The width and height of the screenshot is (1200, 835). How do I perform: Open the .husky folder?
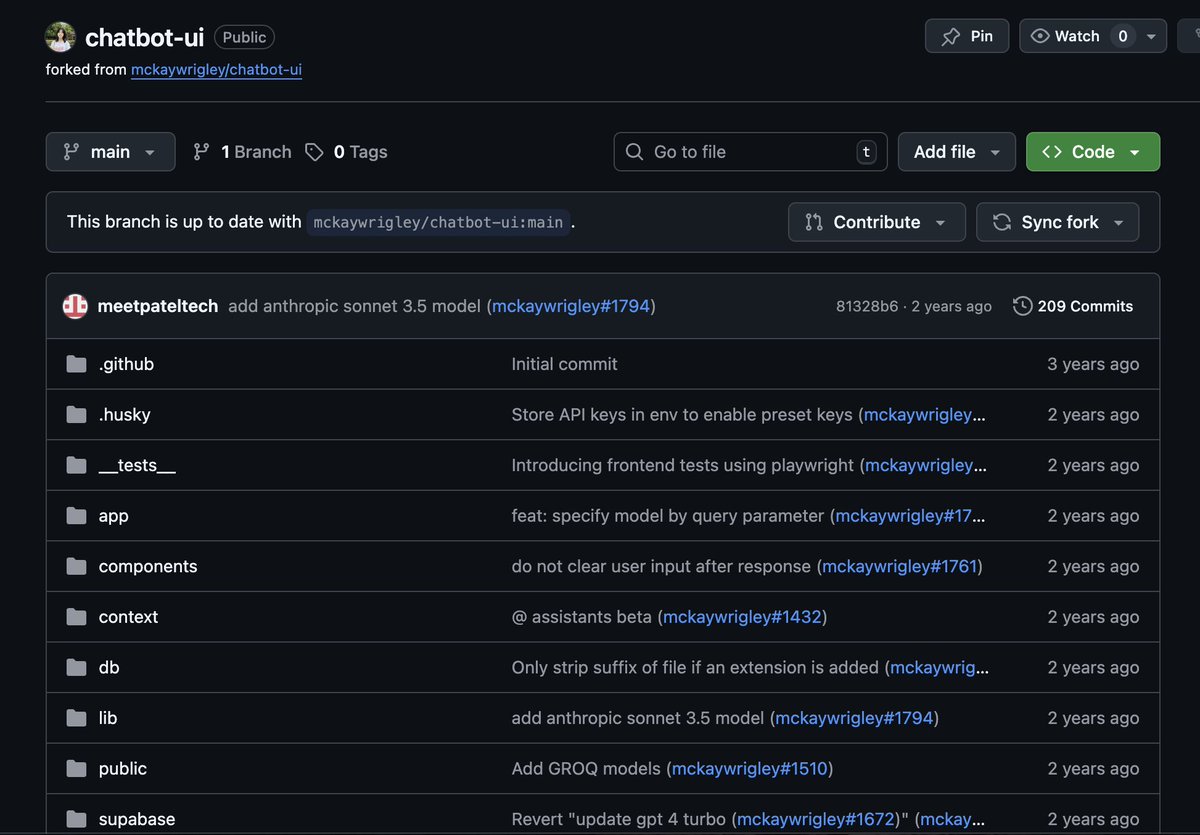click(125, 414)
